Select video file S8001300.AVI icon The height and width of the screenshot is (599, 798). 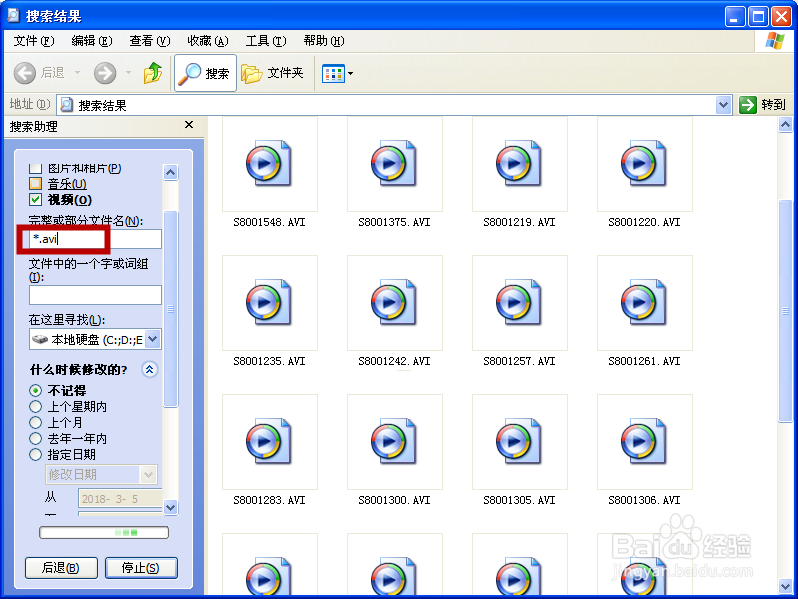tap(395, 442)
